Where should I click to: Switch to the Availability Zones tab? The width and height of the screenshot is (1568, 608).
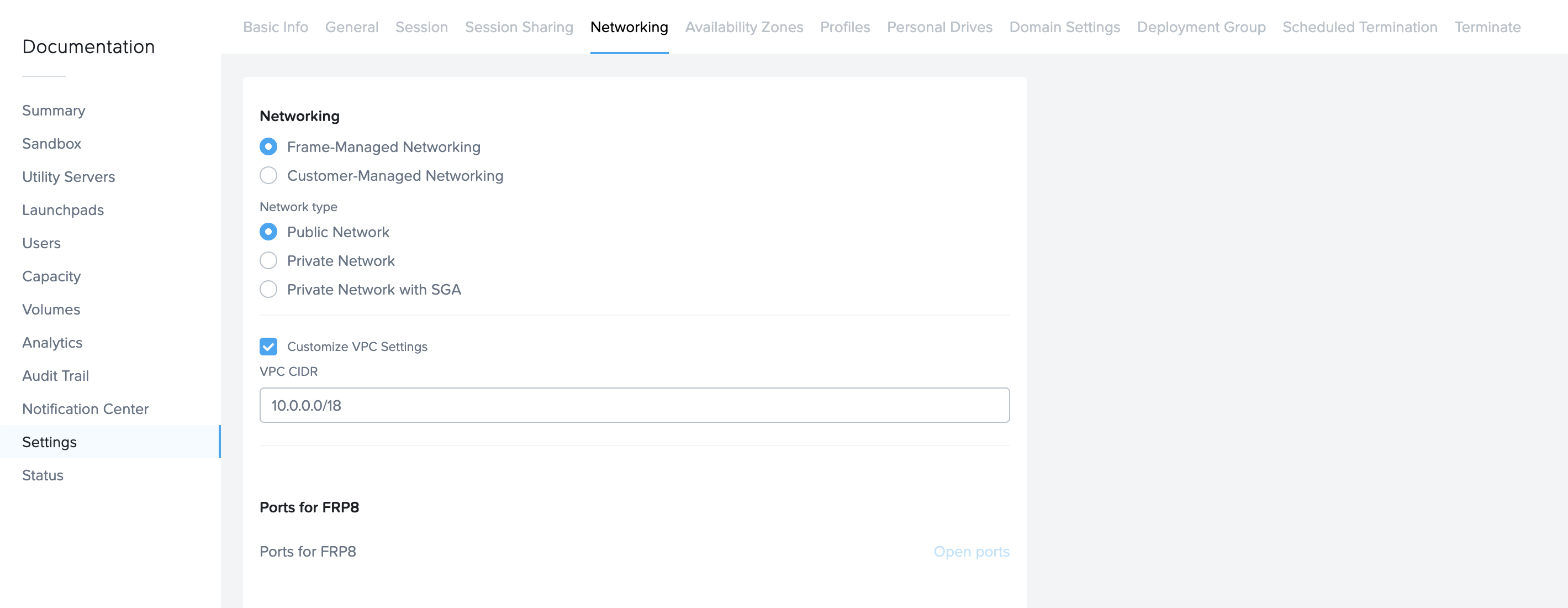tap(743, 27)
